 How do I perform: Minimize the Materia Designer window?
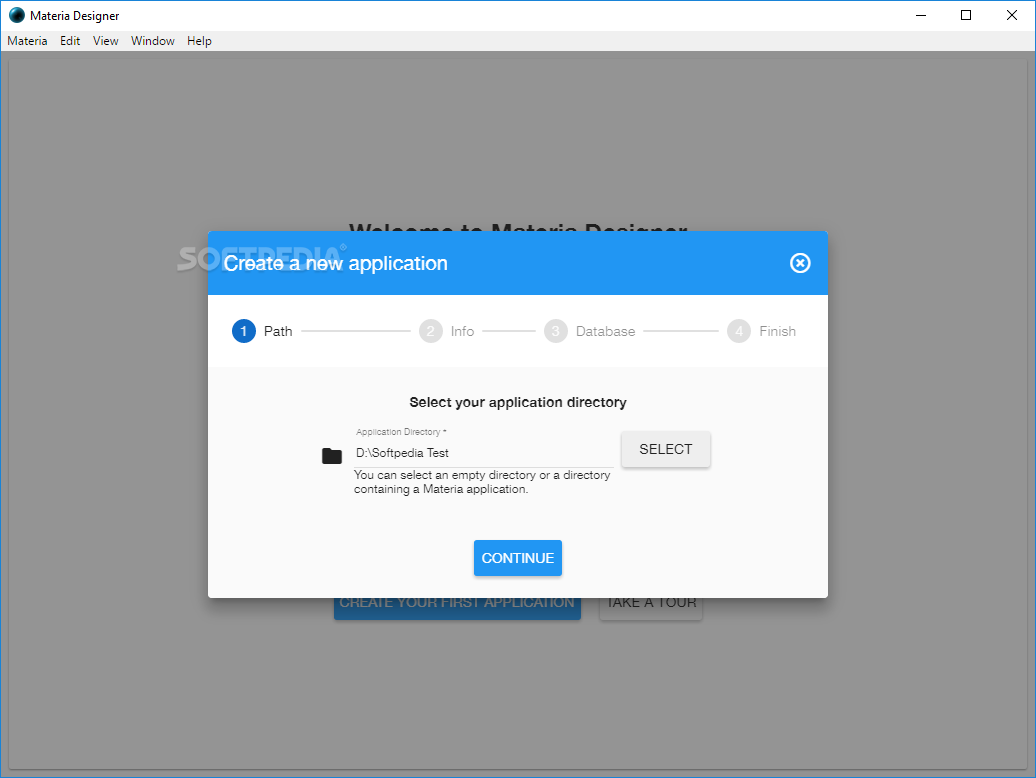tap(920, 15)
